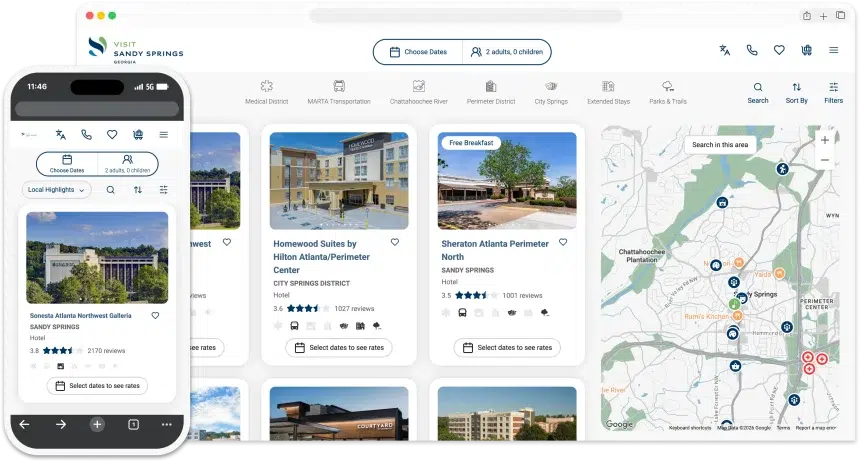Tap the phone call icon
Image resolution: width=860 pixels, height=462 pixels.
pyautogui.click(x=86, y=134)
